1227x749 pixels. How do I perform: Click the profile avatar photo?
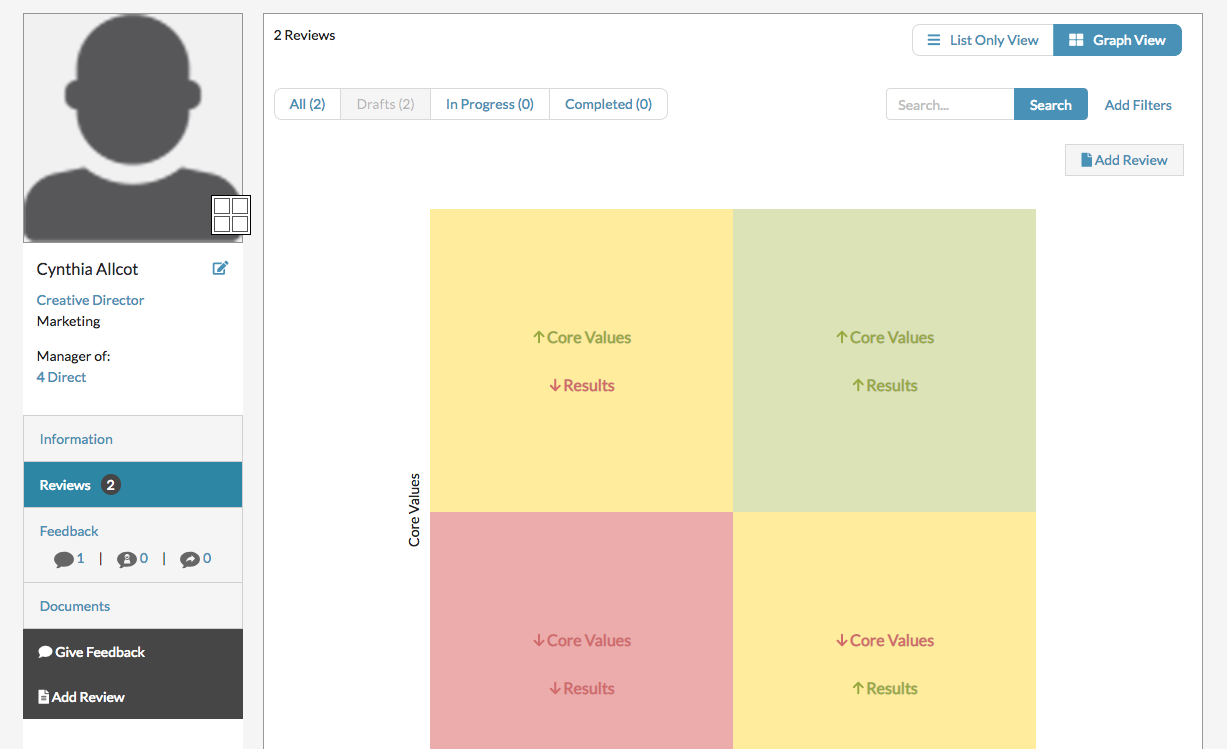pyautogui.click(x=133, y=128)
